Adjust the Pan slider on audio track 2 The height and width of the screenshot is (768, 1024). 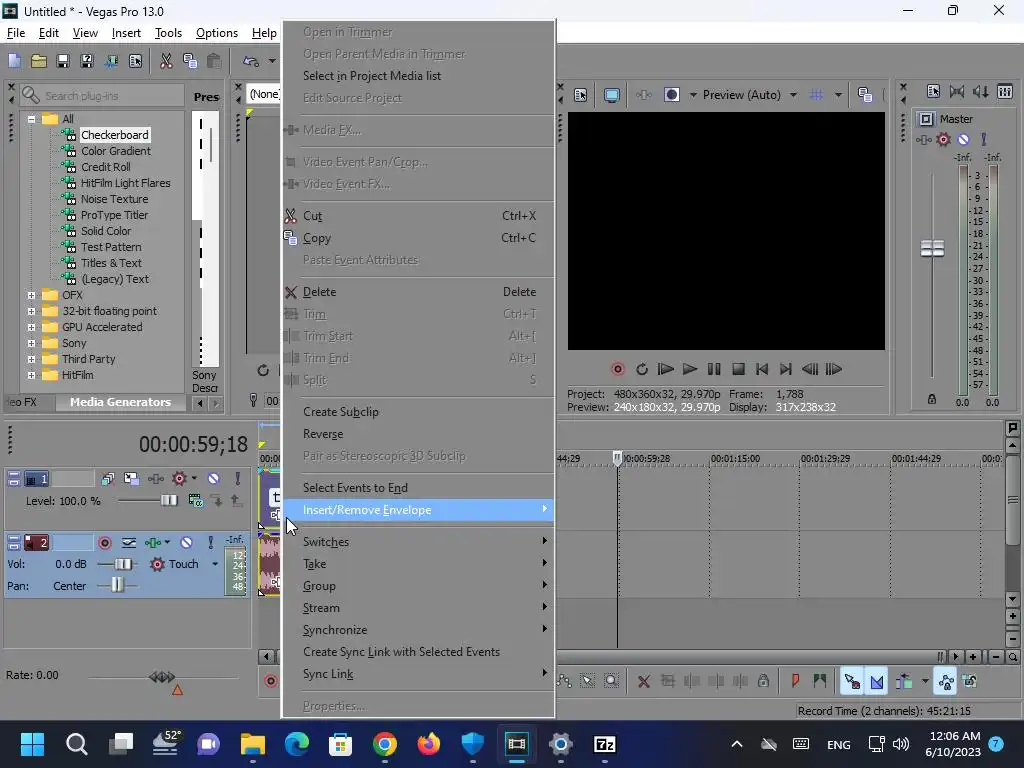[118, 586]
